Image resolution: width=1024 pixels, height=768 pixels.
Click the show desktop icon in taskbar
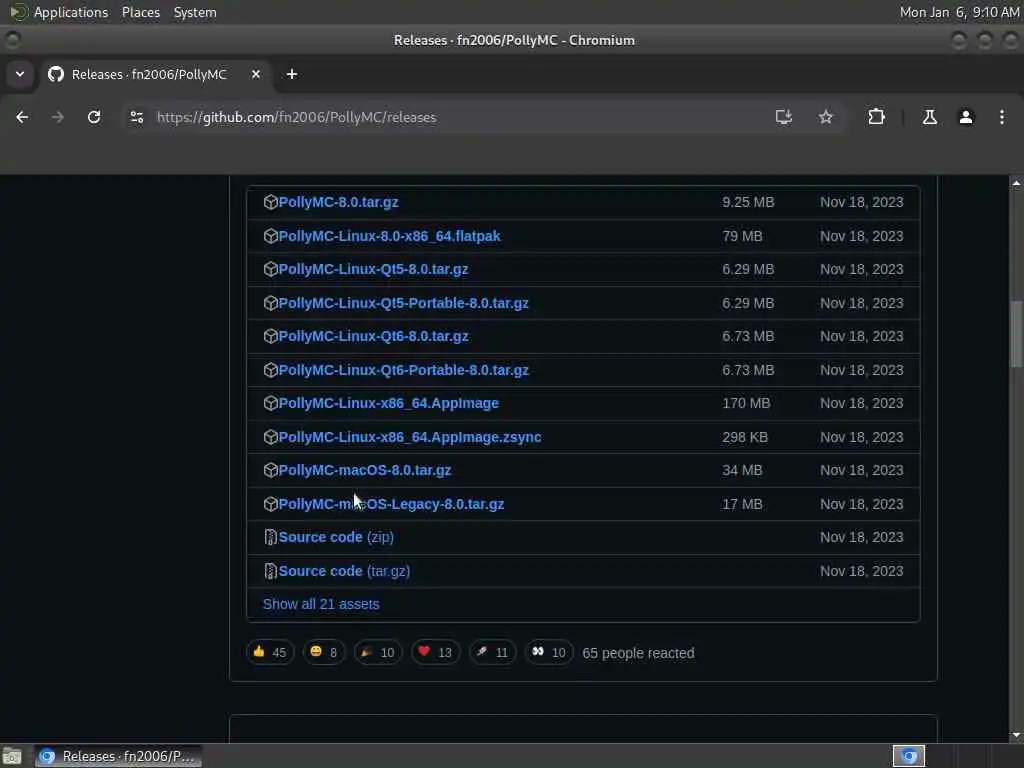[12, 756]
